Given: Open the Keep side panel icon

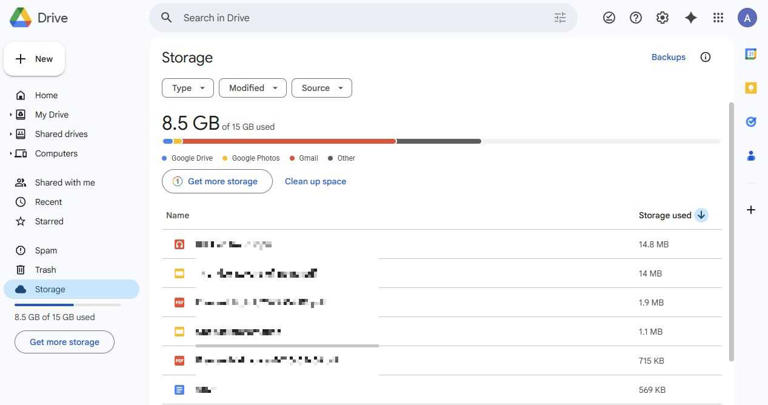Looking at the screenshot, I should [750, 88].
